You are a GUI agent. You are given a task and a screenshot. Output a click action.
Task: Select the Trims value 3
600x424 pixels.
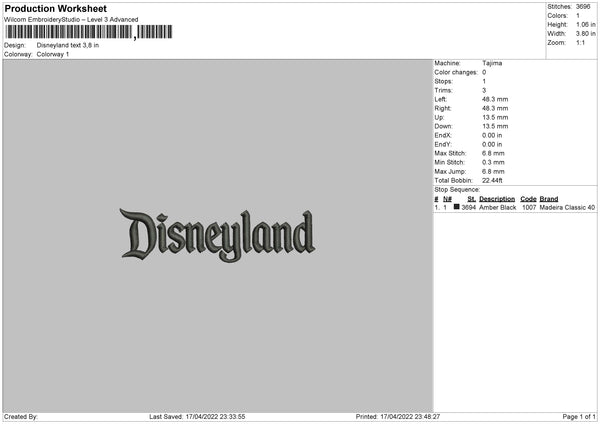point(484,90)
